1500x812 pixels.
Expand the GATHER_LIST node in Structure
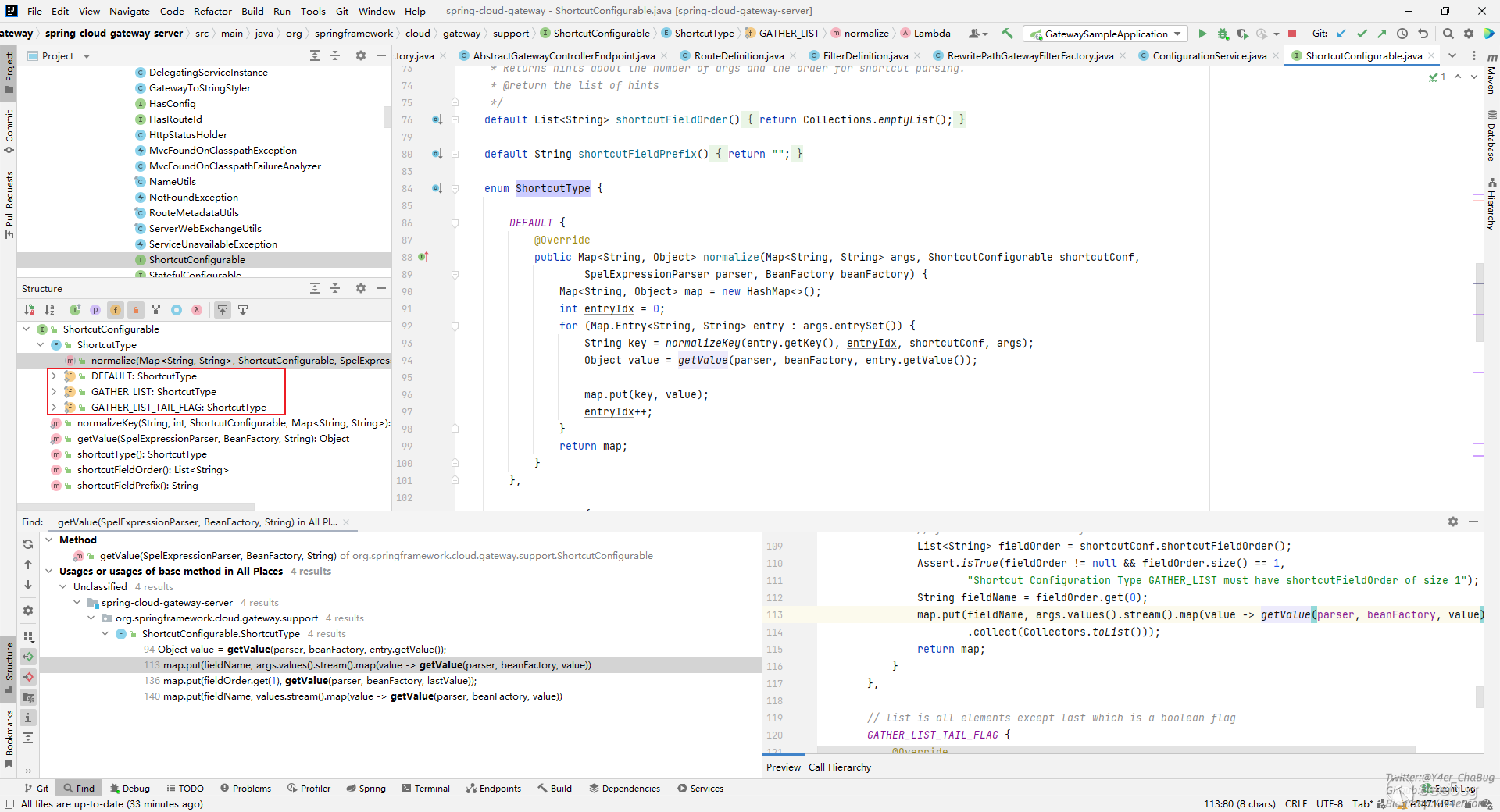pyautogui.click(x=54, y=392)
